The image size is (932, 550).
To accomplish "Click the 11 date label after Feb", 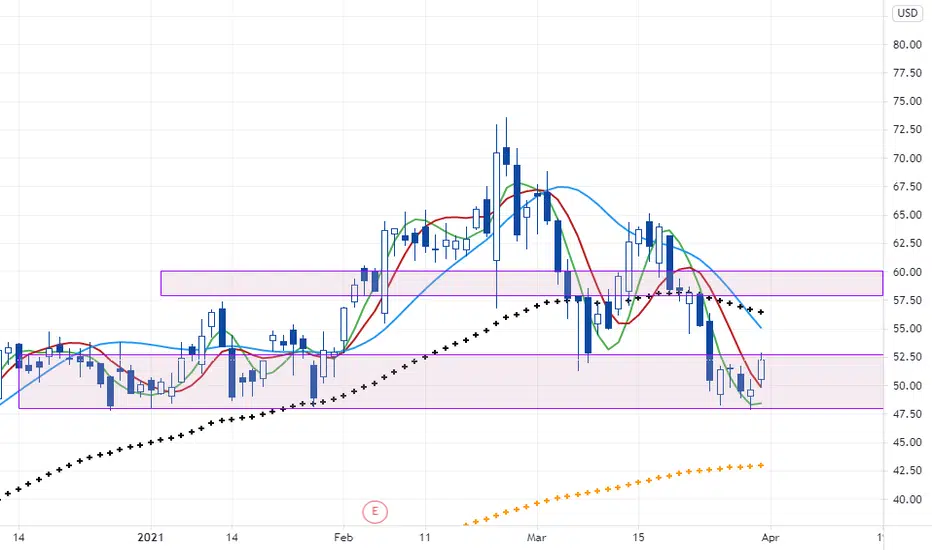I will pos(424,538).
